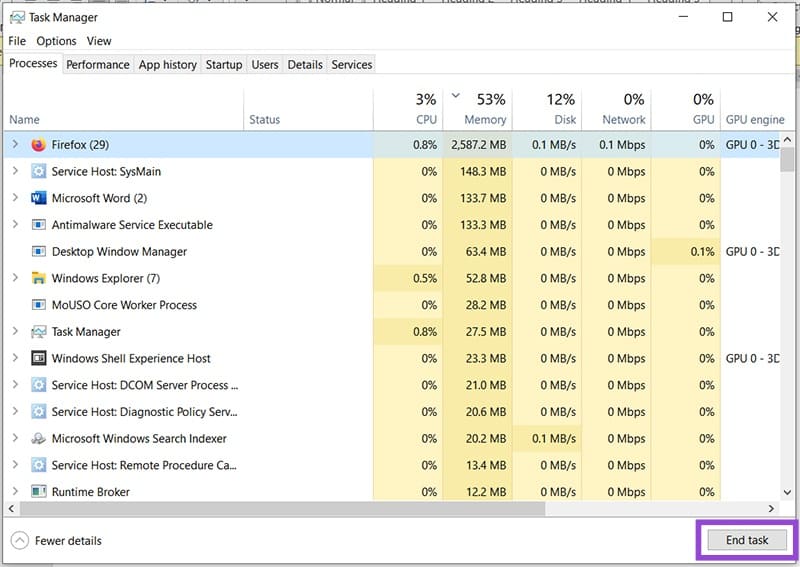Switch to the Users tab
Screen dimensions: 800x567
pos(265,65)
